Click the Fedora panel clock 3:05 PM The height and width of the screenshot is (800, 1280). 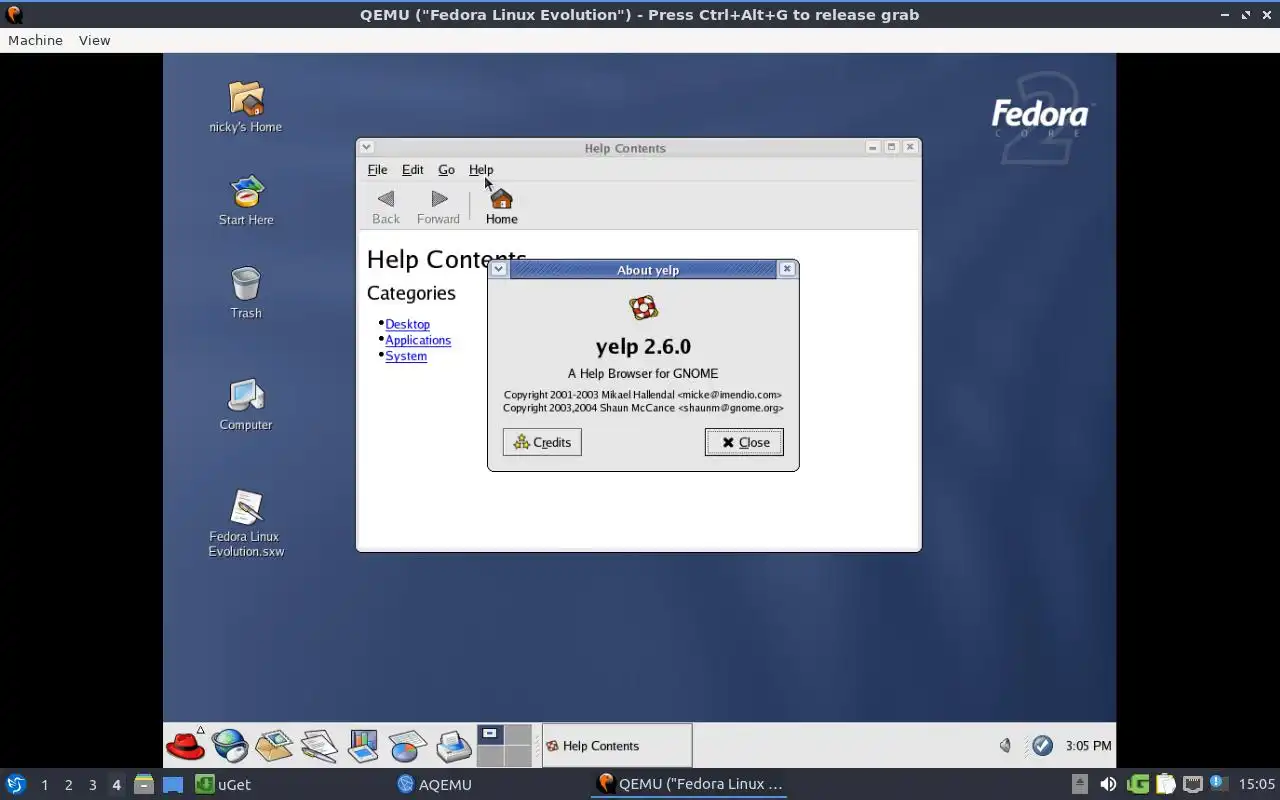point(1088,746)
